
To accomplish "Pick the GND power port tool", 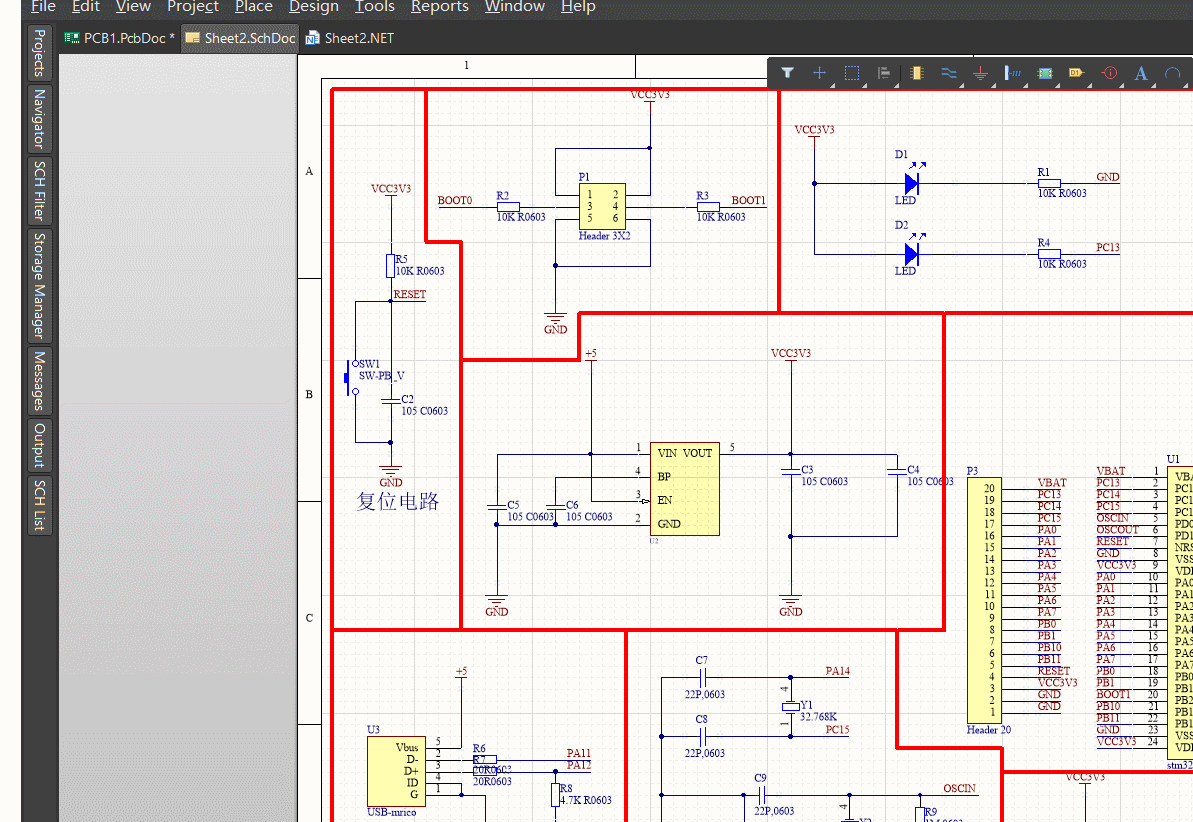I will click(x=981, y=73).
